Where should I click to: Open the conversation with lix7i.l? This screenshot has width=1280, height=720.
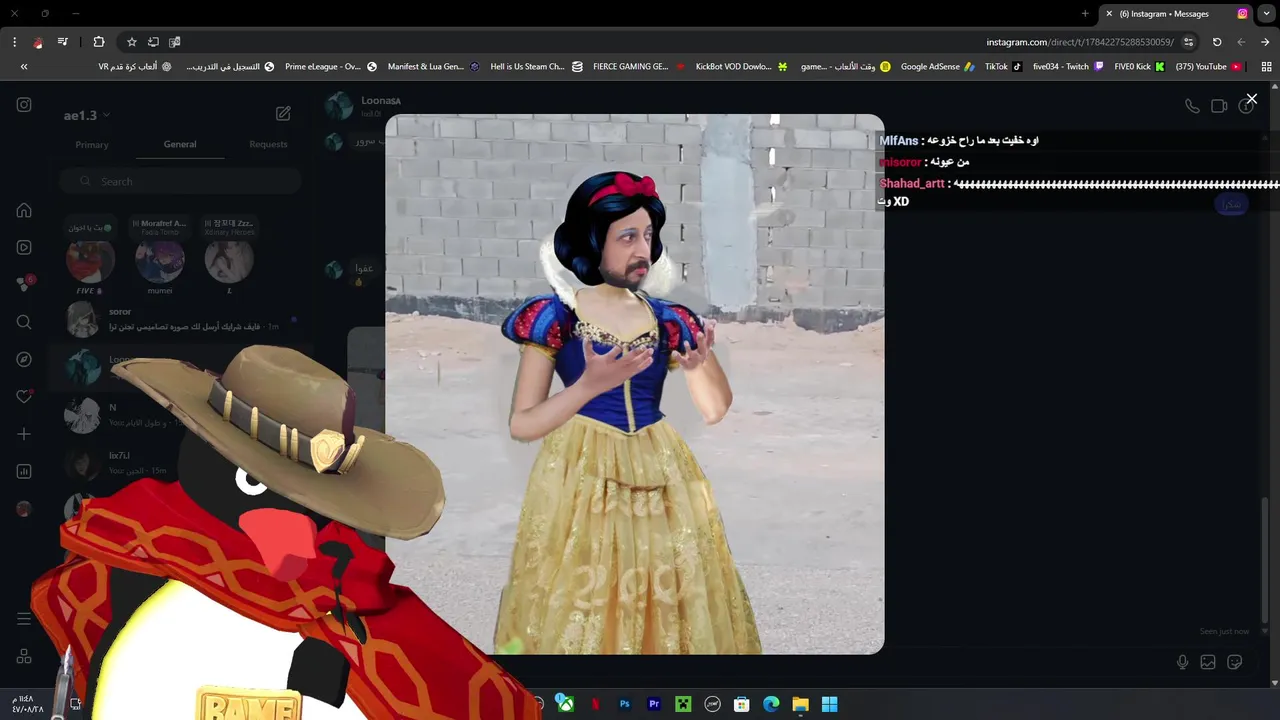180,463
